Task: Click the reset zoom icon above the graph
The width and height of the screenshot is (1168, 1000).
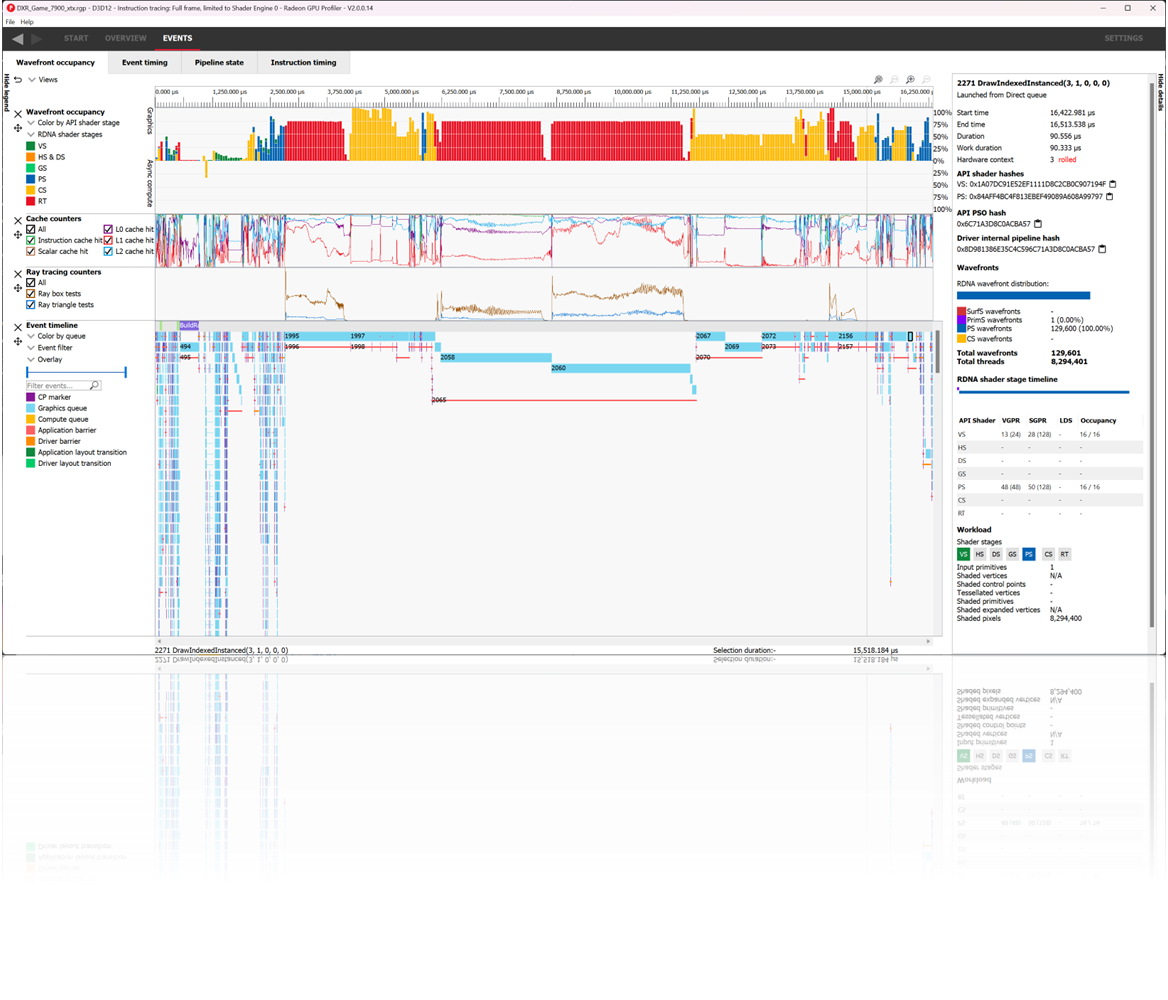Action: (x=895, y=78)
